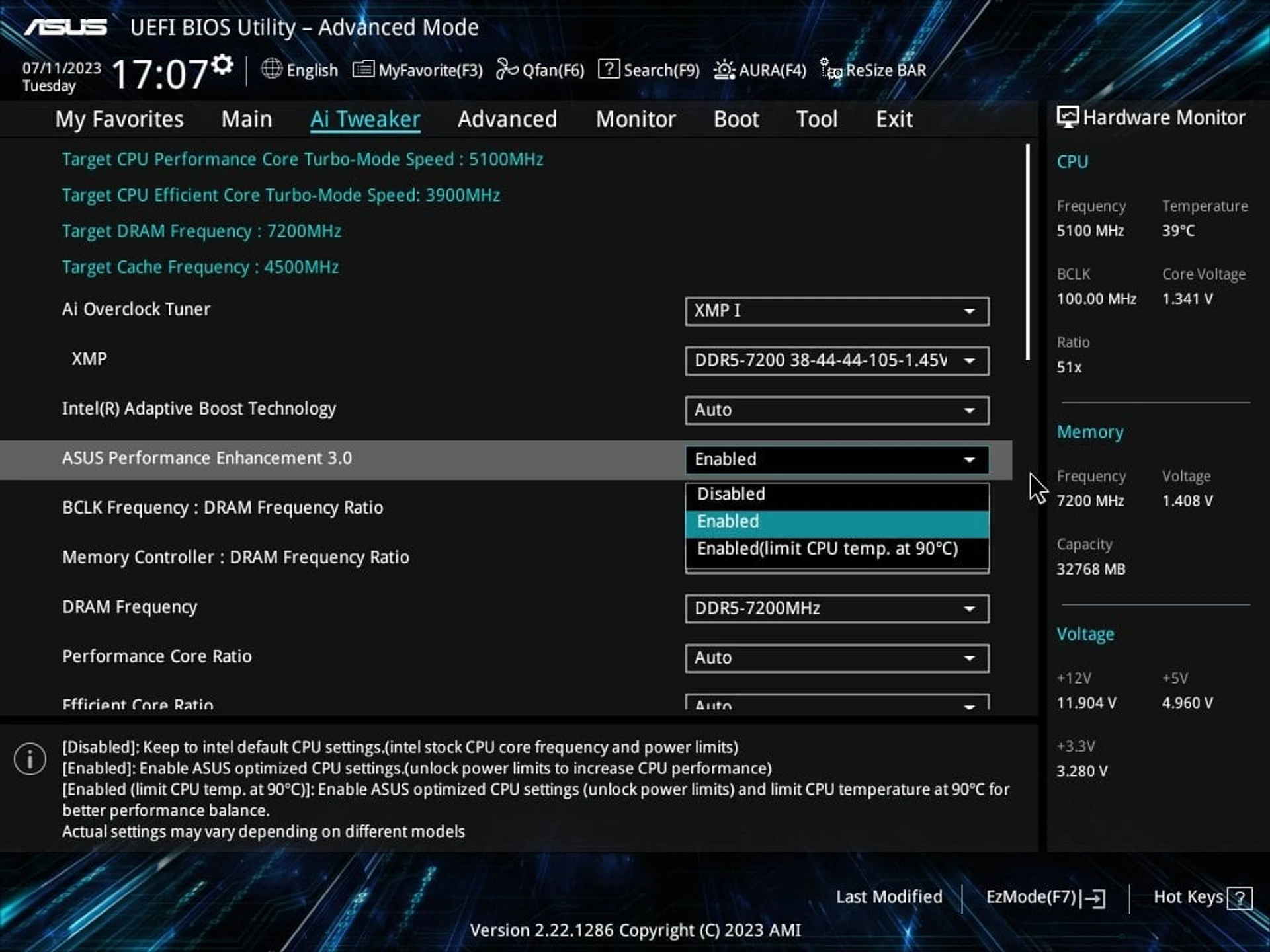This screenshot has height=952, width=1270.
Task: Open Ai Overclock Tuner XMP I dropdown
Action: (x=837, y=311)
